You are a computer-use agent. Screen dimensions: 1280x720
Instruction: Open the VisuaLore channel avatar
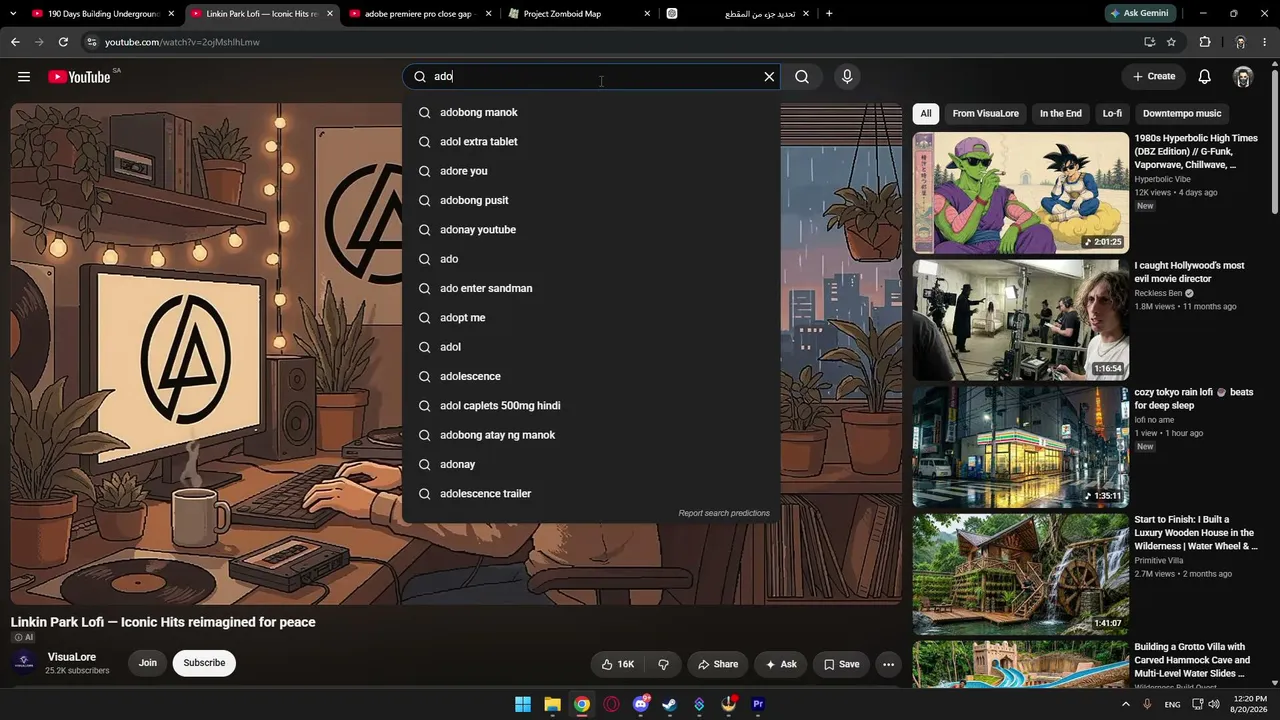point(25,663)
